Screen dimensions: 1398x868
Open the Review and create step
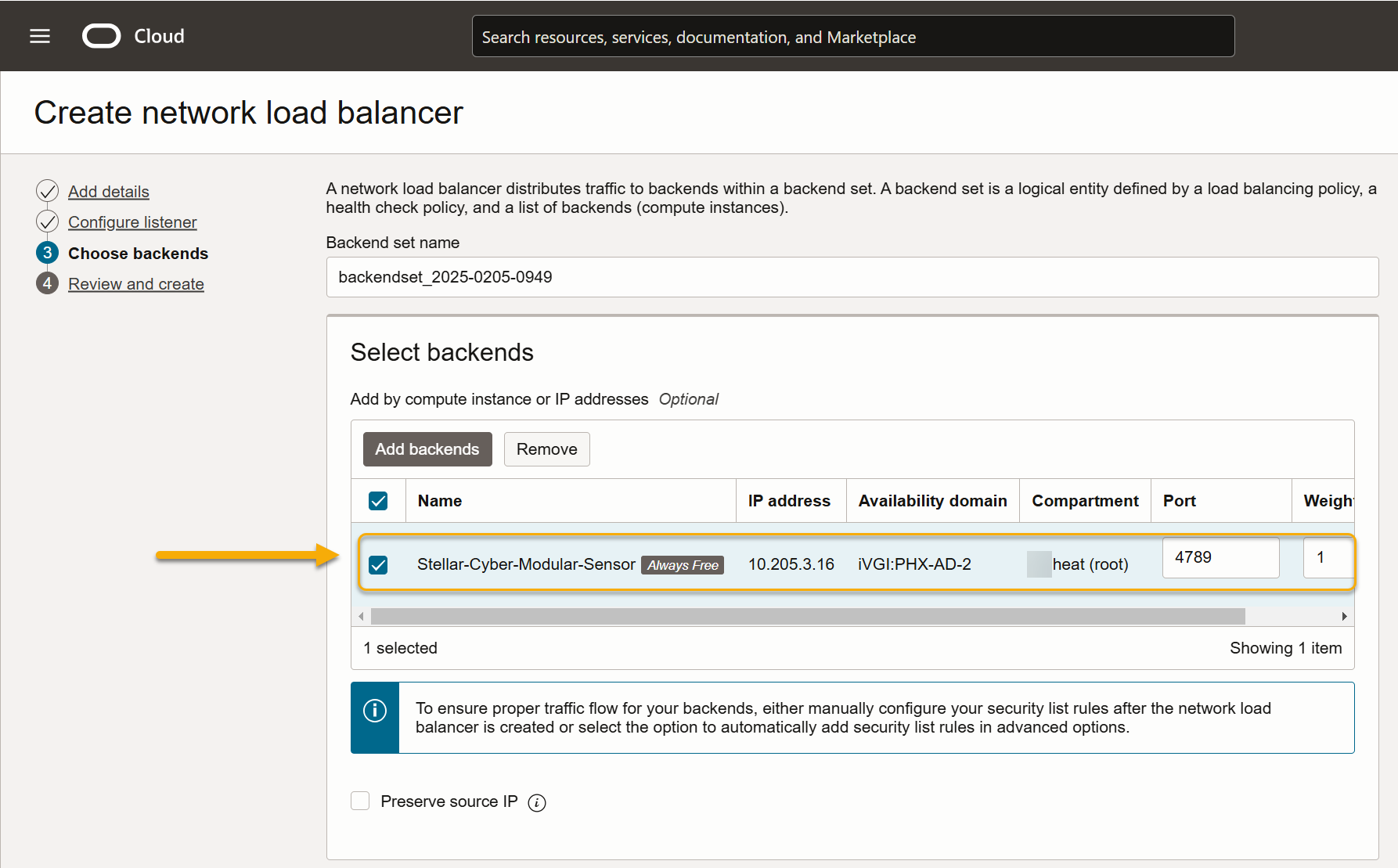[135, 284]
